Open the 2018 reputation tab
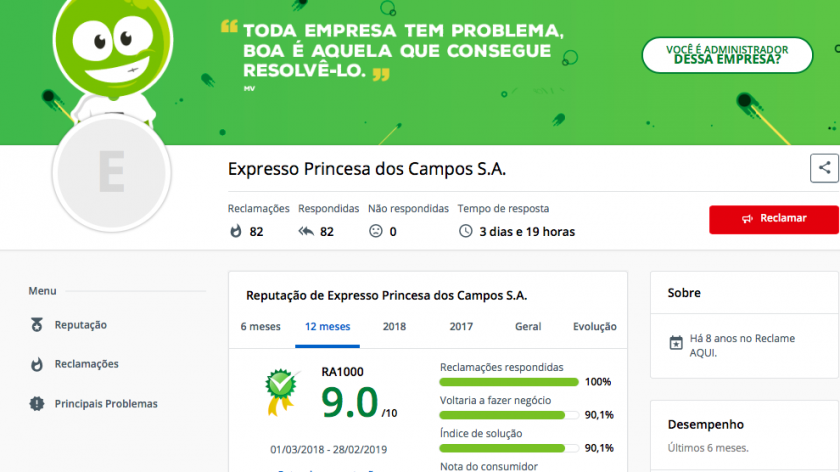Image resolution: width=840 pixels, height=472 pixels. pyautogui.click(x=394, y=326)
